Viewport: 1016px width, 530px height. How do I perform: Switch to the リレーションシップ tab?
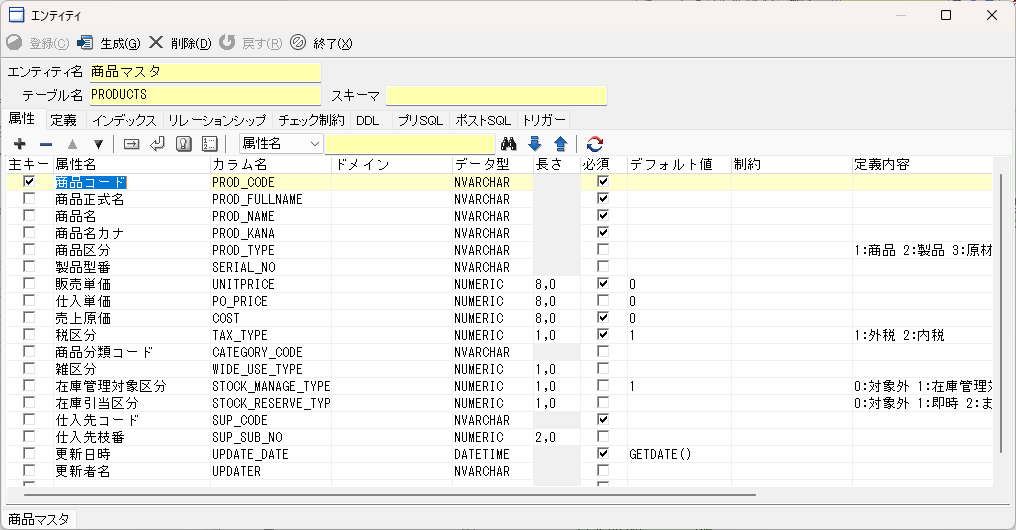(216, 120)
